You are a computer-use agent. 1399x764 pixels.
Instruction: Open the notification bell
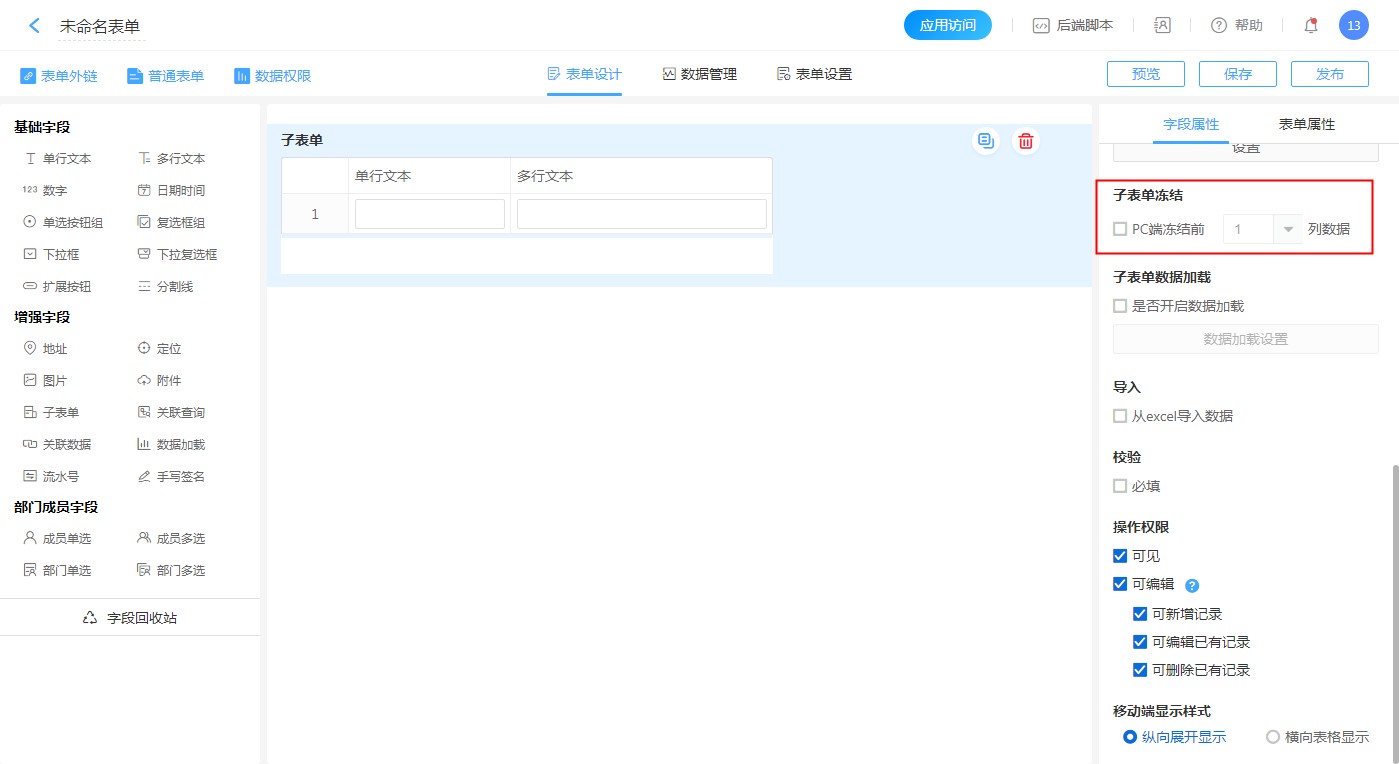pos(1311,26)
